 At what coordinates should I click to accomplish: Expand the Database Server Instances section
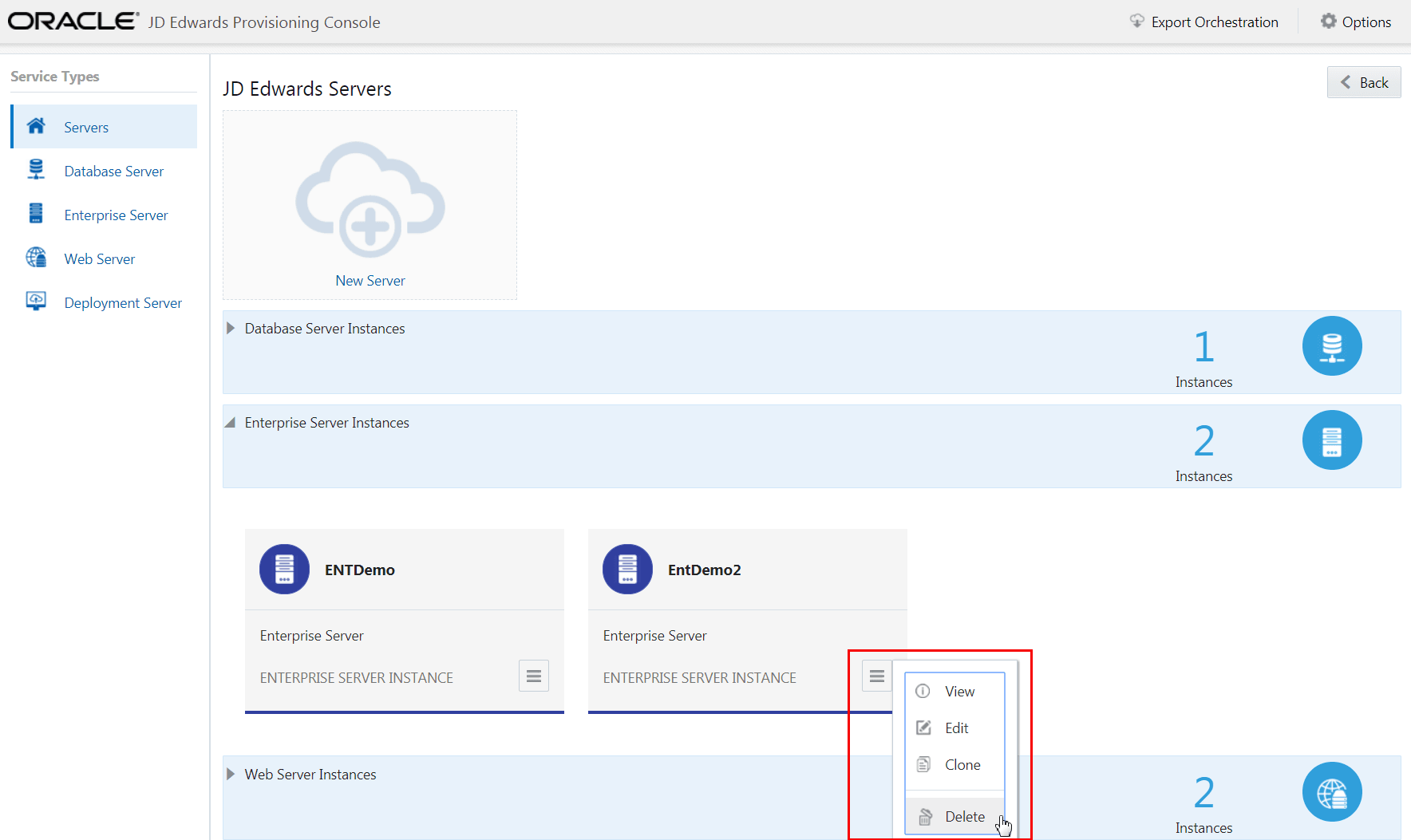[x=230, y=328]
